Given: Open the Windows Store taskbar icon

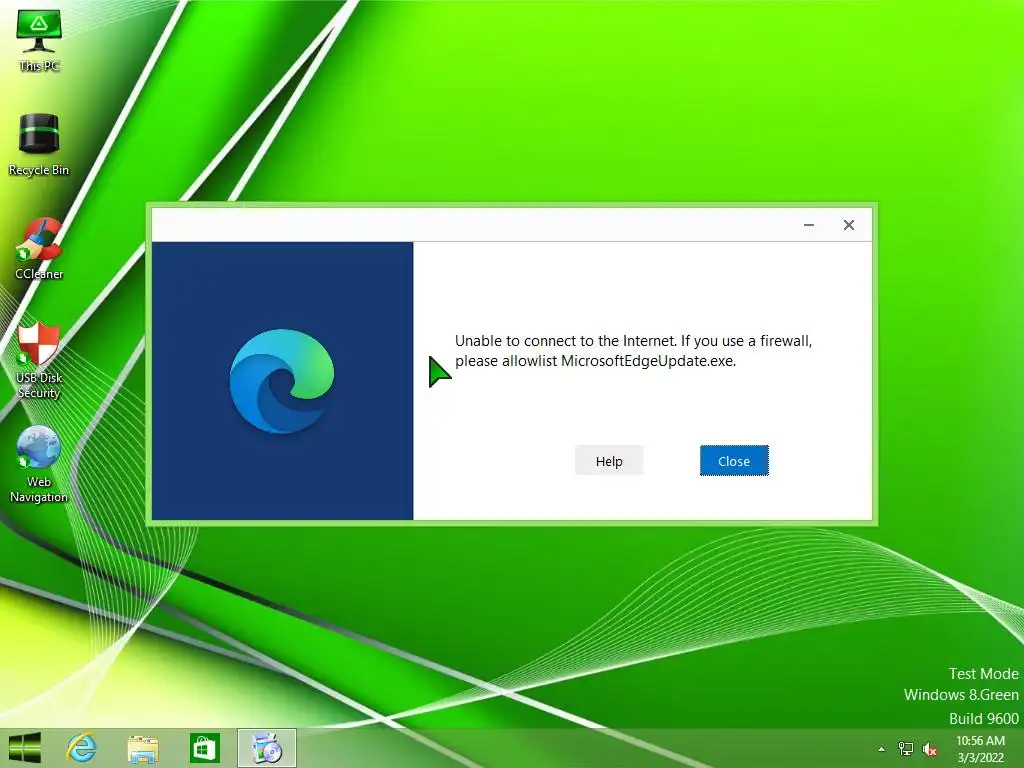Looking at the screenshot, I should tap(204, 748).
